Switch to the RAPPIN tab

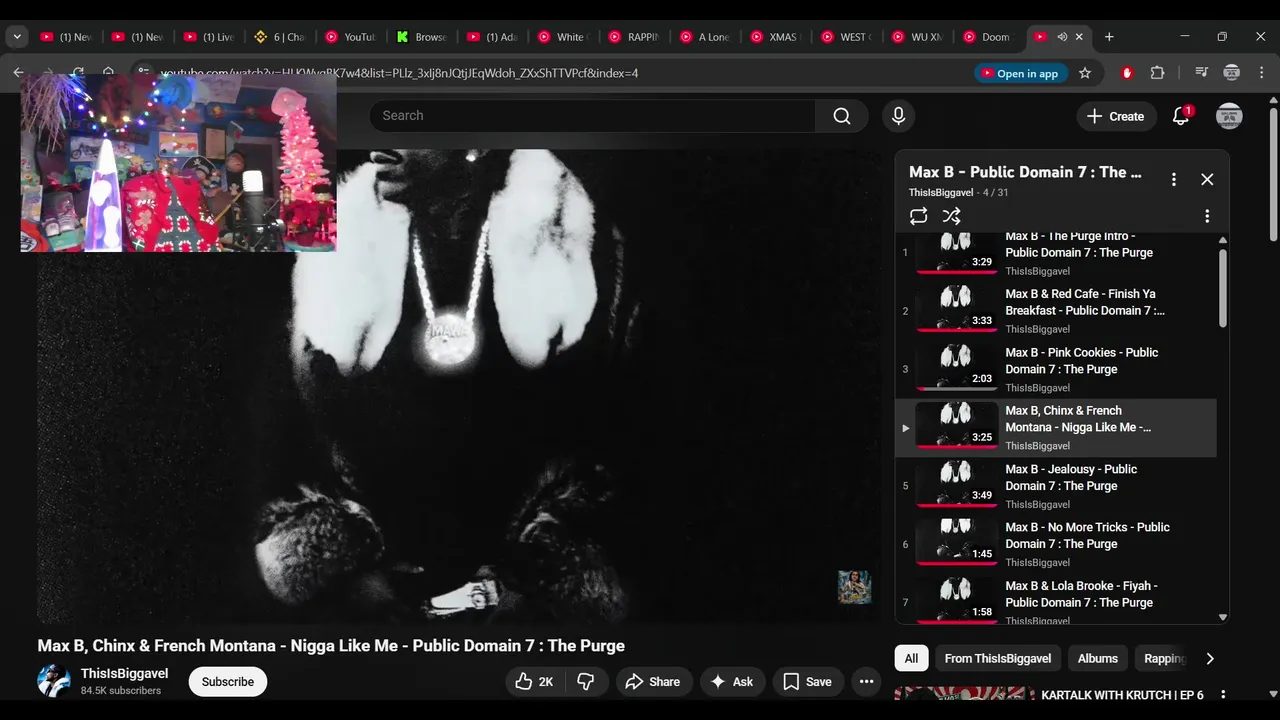coord(634,37)
